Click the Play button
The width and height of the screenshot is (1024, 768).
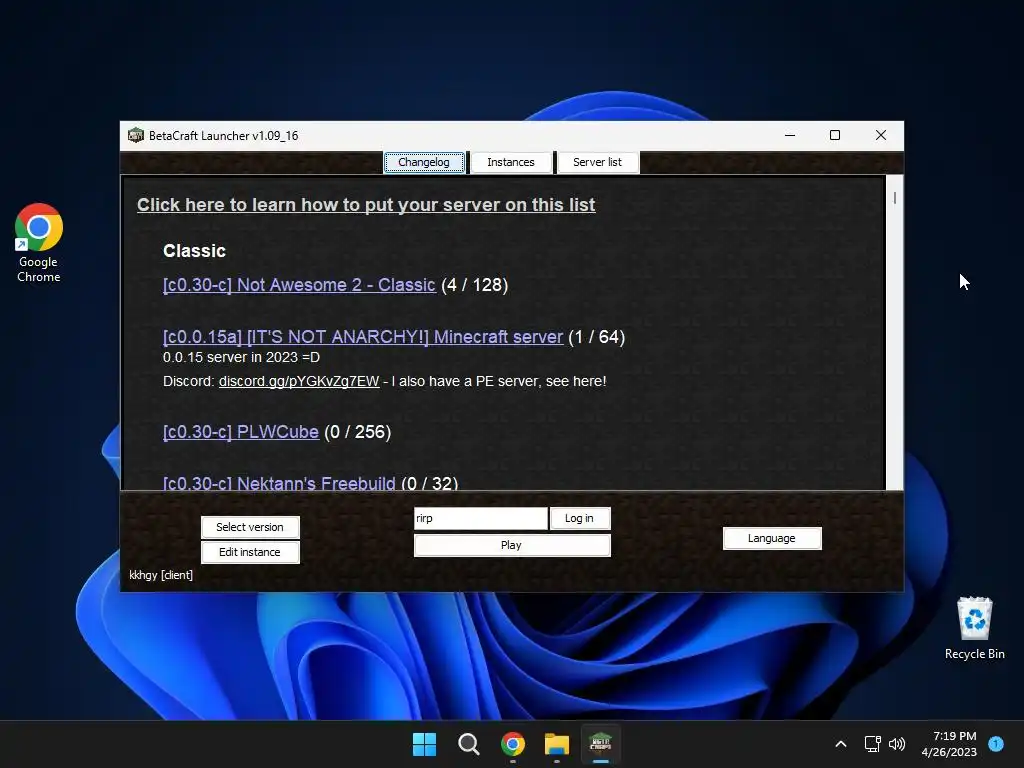pyautogui.click(x=512, y=545)
